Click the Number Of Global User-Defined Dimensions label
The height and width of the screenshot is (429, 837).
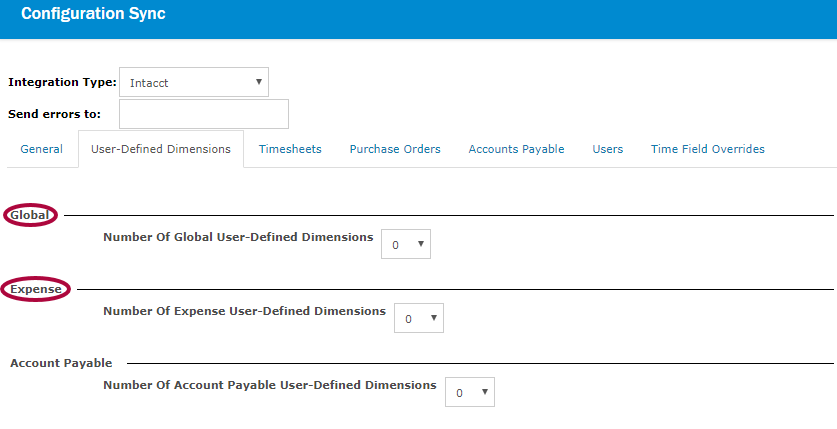tap(238, 237)
